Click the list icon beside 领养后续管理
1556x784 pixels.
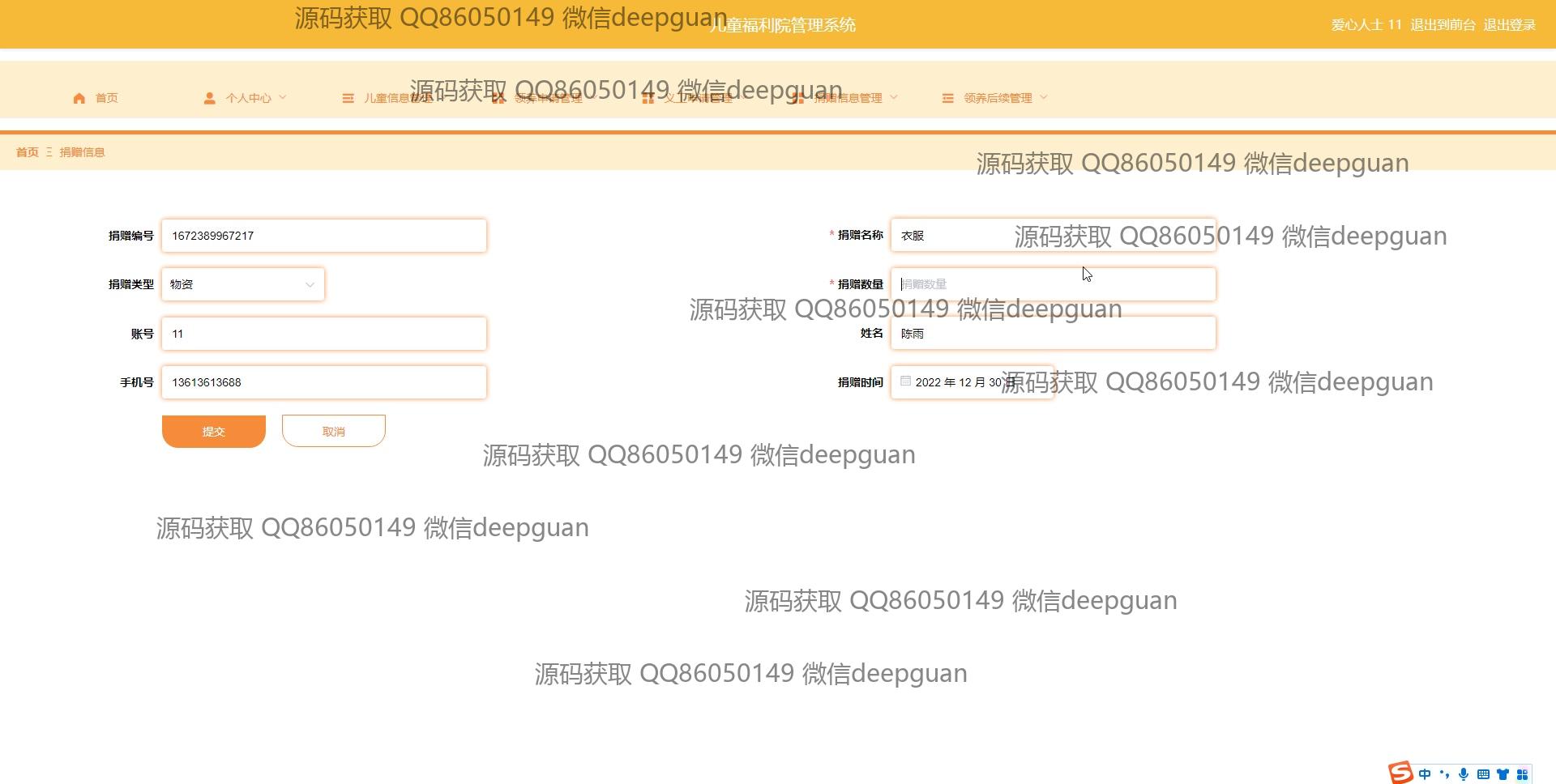coord(947,98)
